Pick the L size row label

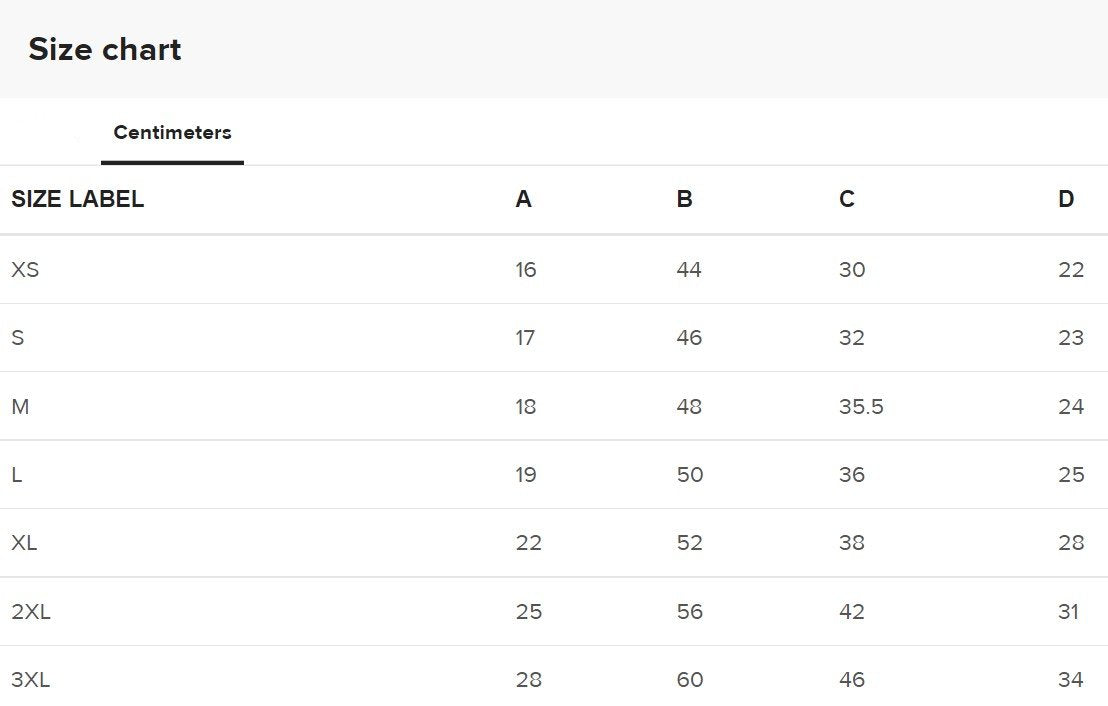pyautogui.click(x=17, y=475)
